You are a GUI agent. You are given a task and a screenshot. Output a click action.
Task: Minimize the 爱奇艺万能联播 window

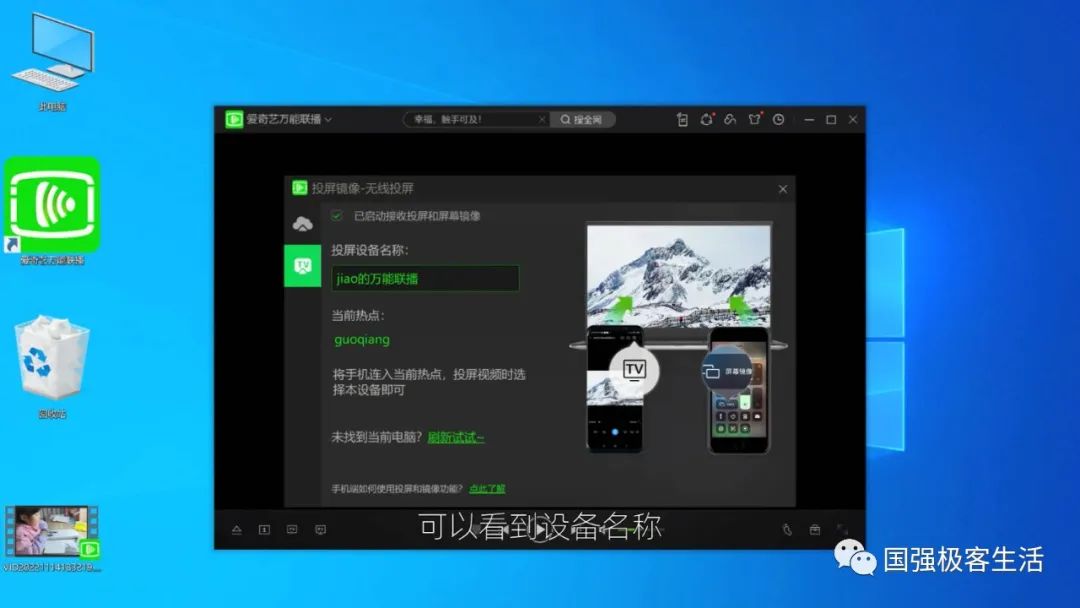[809, 120]
